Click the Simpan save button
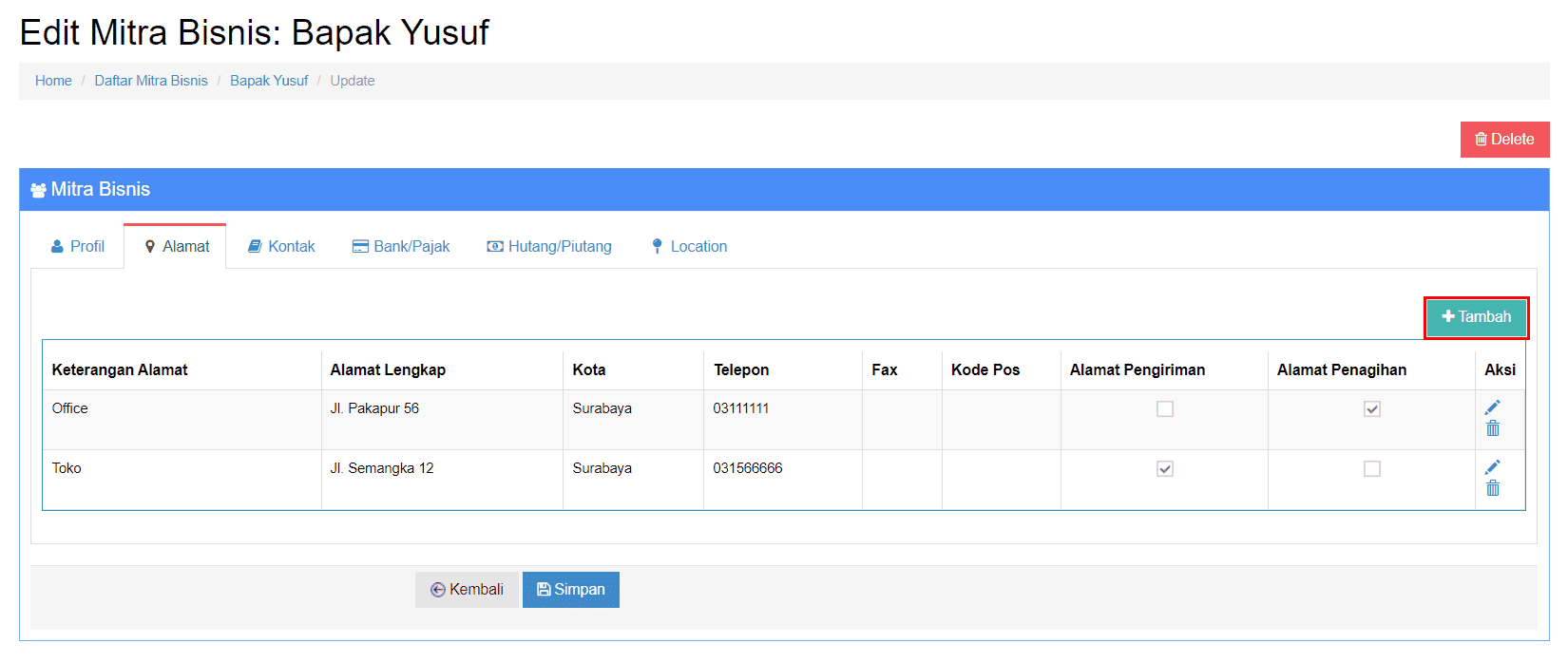Screen dimensions: 1568x662 [x=570, y=590]
